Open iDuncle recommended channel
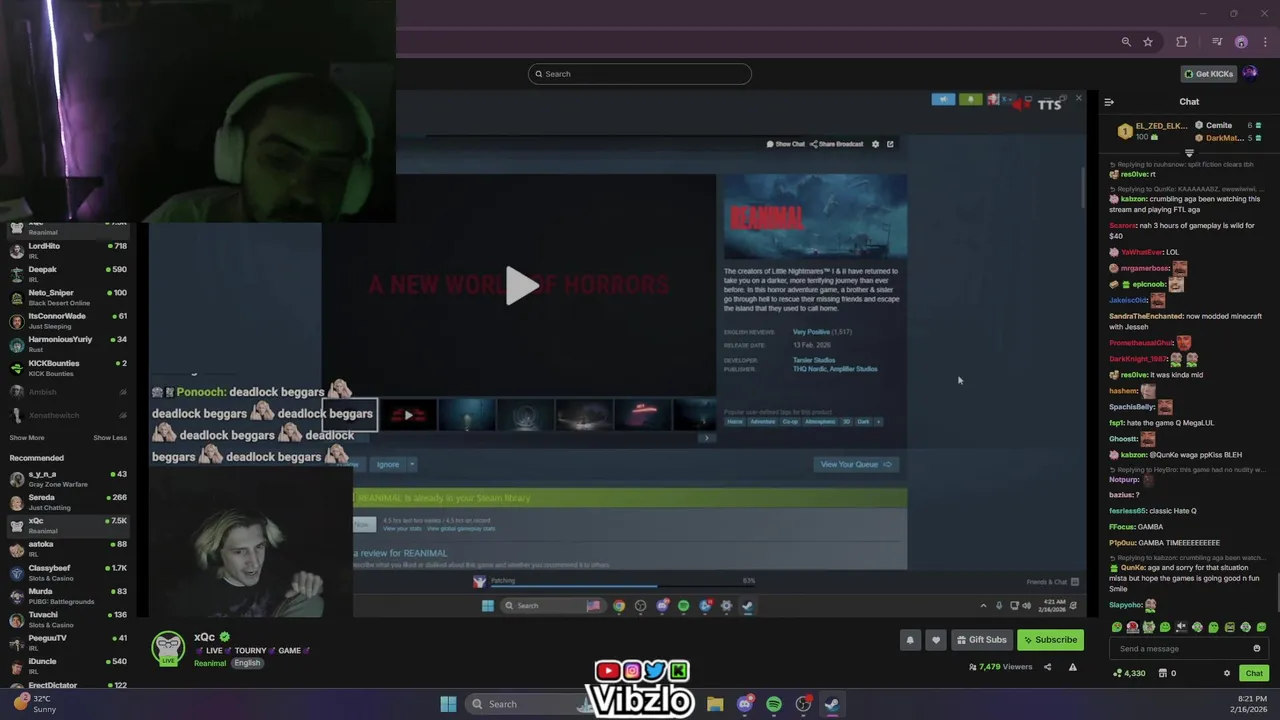The height and width of the screenshot is (720, 1280). click(x=68, y=666)
